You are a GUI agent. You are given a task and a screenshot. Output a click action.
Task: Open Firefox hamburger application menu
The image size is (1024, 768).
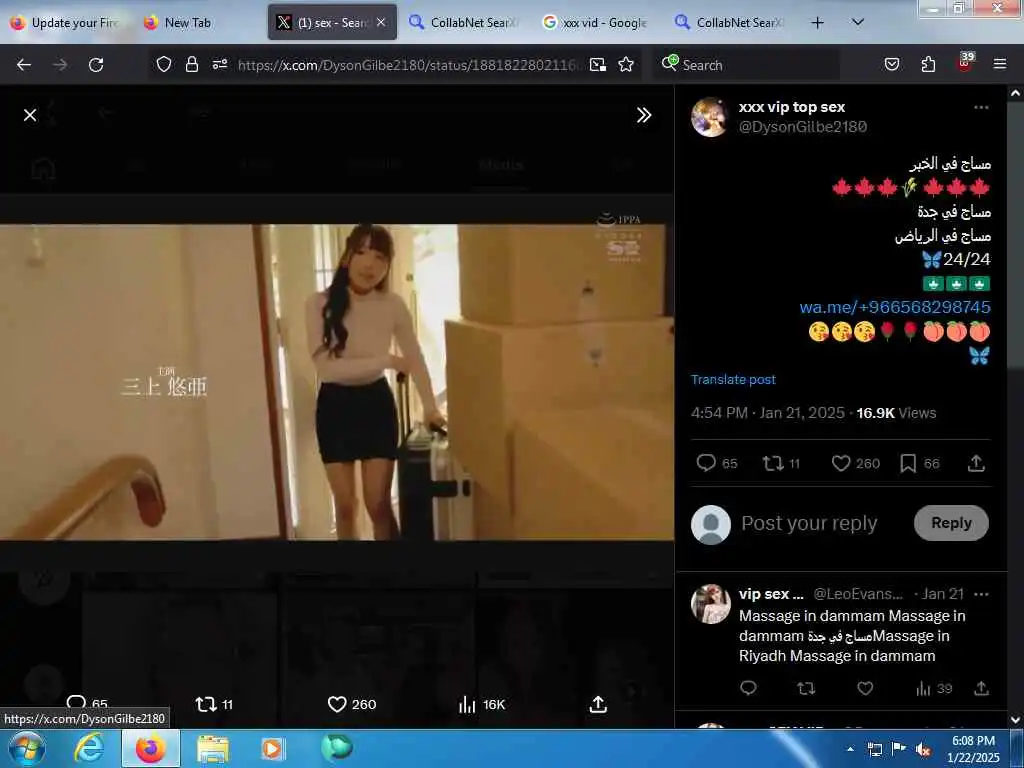[1000, 64]
